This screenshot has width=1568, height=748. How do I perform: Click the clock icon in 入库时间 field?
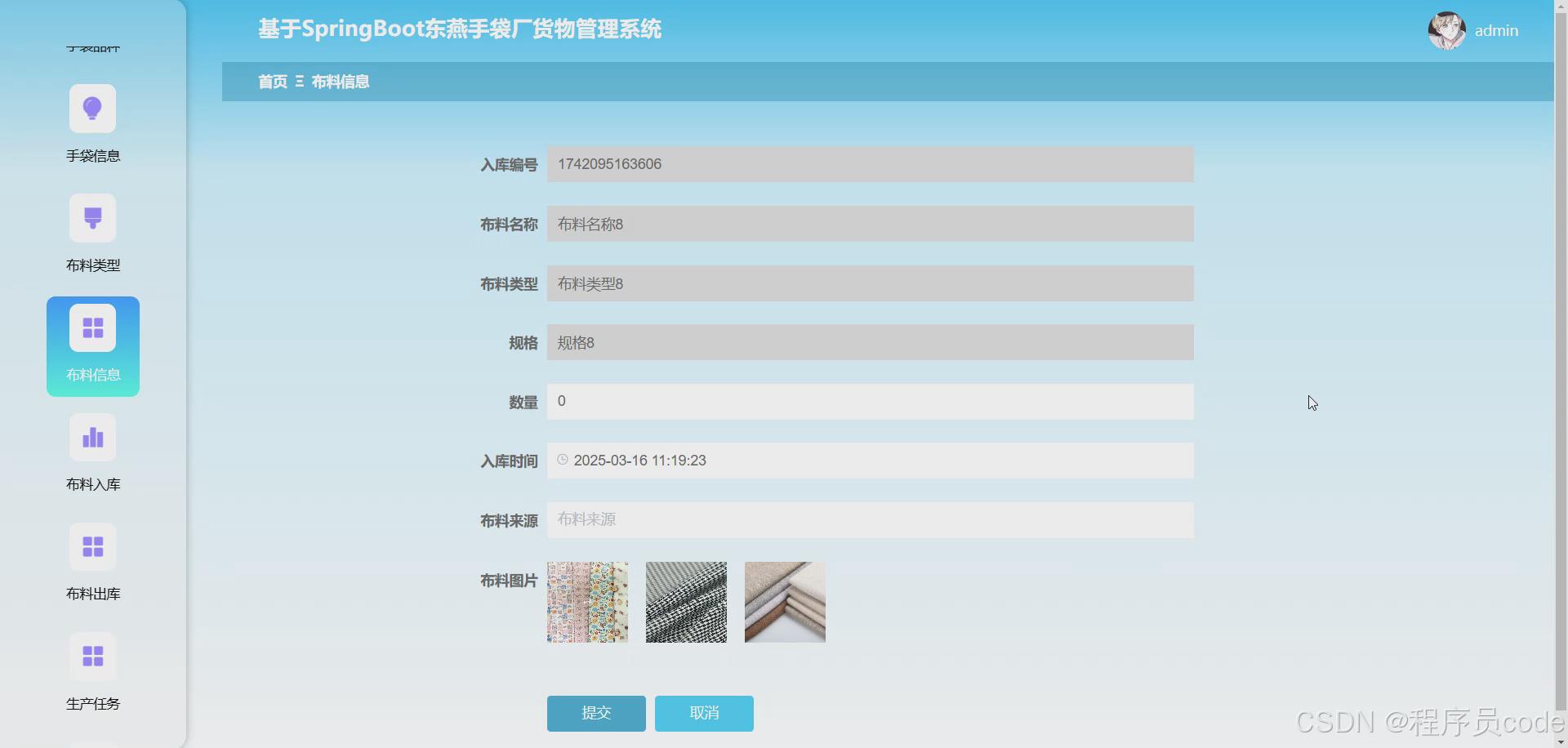point(563,460)
